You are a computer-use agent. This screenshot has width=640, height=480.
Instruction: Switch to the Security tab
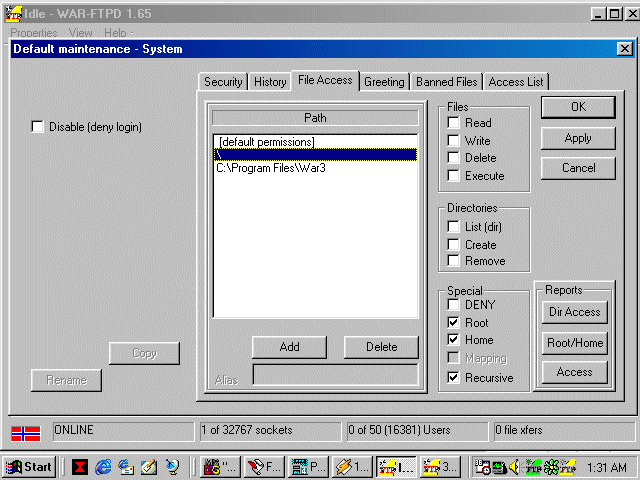(x=222, y=82)
